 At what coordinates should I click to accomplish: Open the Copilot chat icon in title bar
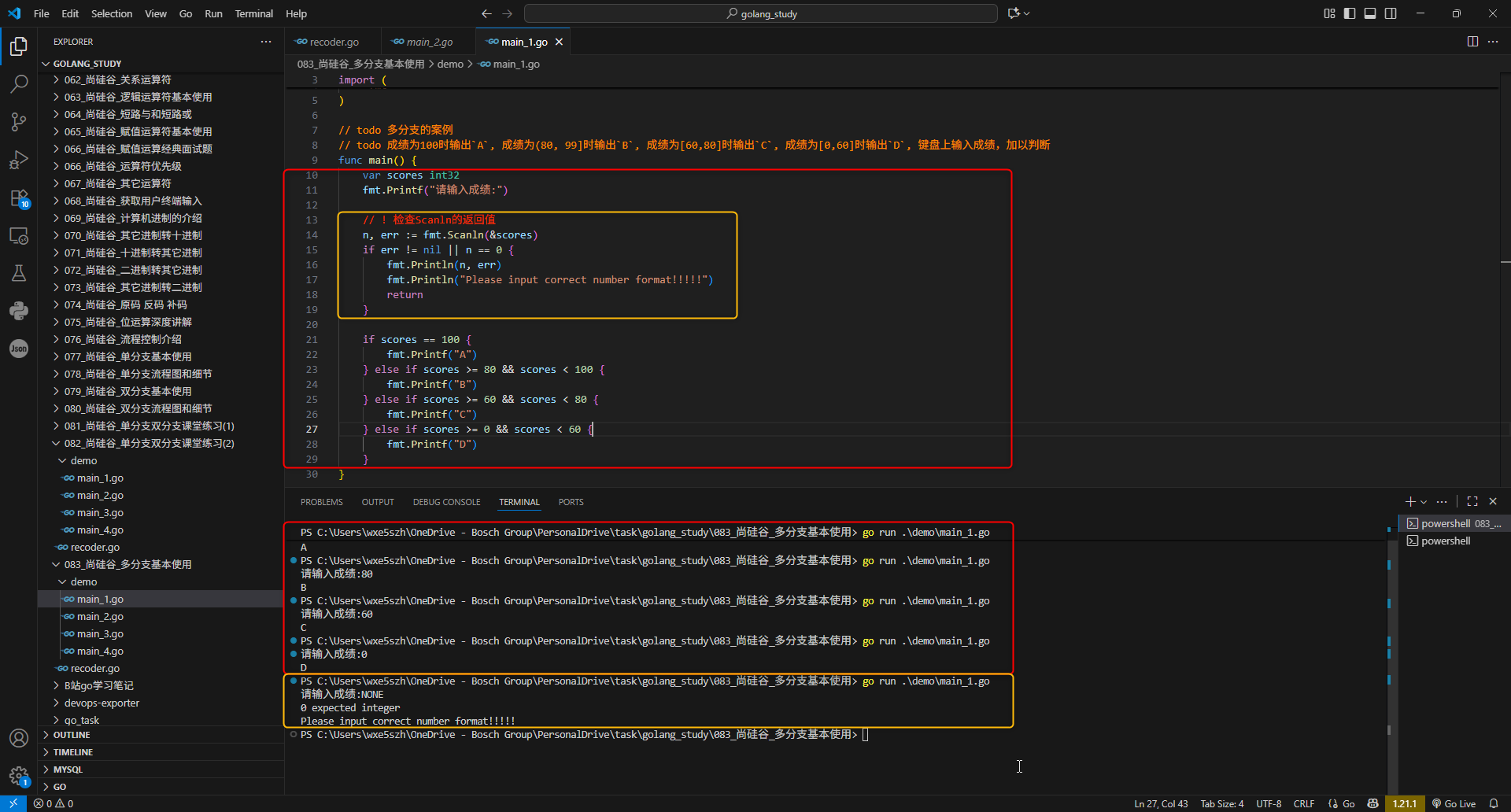(x=1014, y=13)
